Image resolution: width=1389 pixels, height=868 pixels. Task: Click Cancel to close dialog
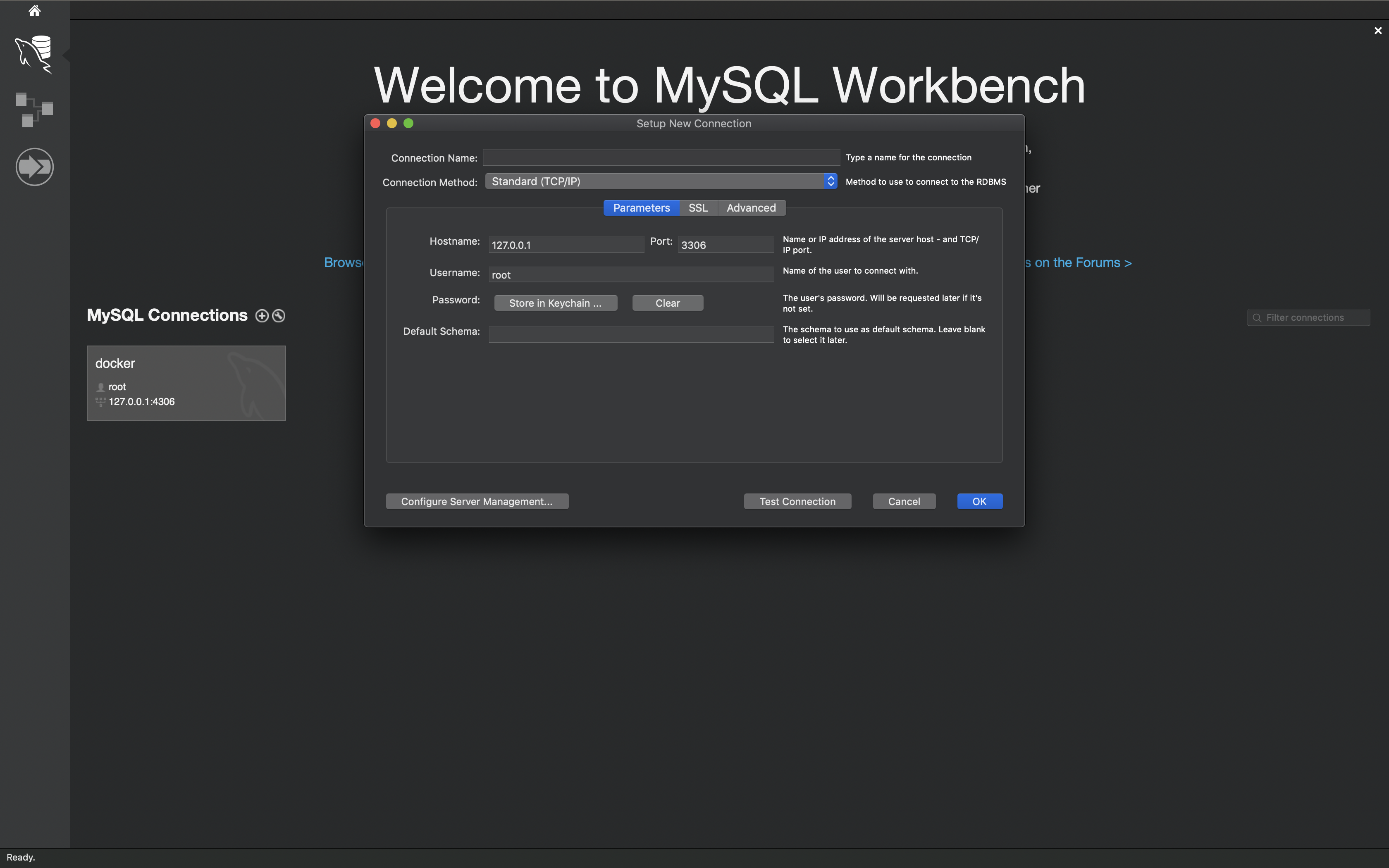904,501
